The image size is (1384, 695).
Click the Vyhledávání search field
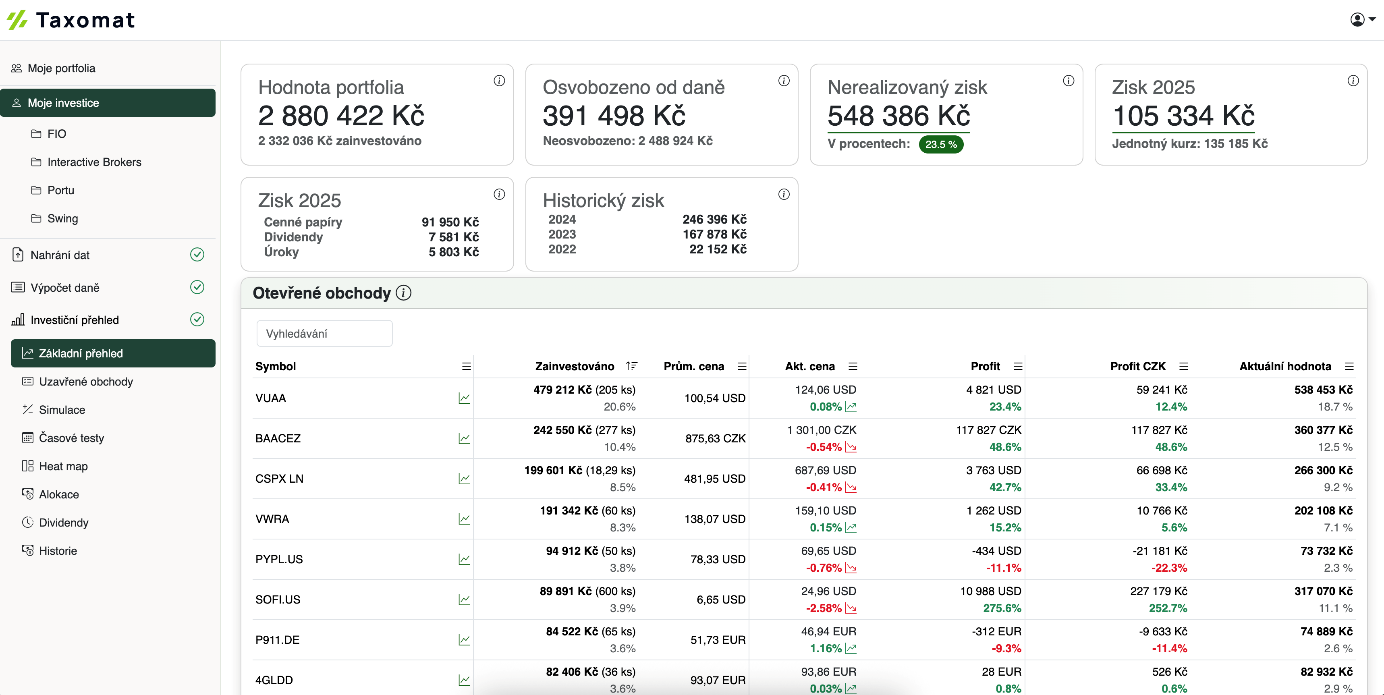pyautogui.click(x=324, y=334)
